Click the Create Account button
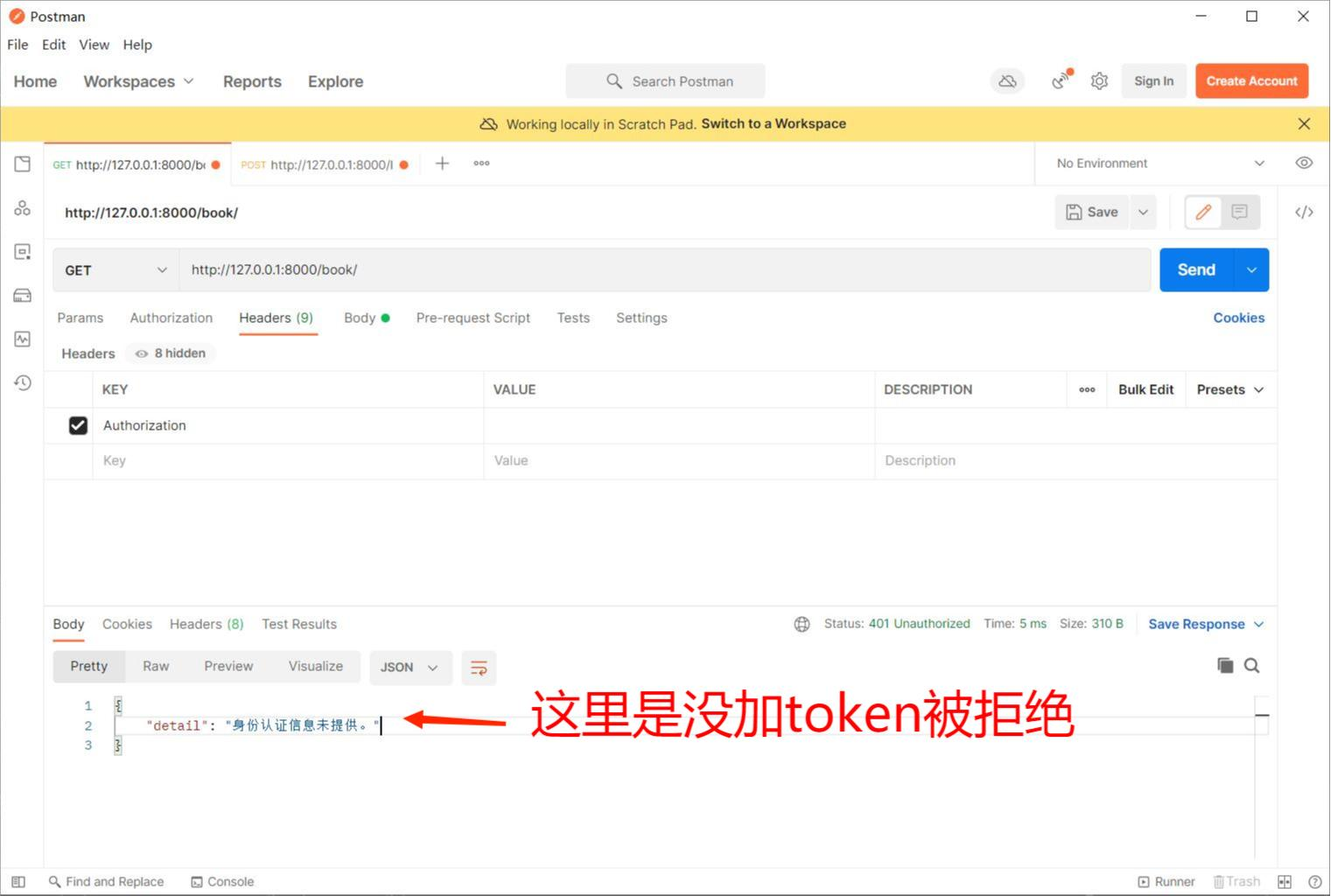1331x896 pixels. pyautogui.click(x=1251, y=80)
